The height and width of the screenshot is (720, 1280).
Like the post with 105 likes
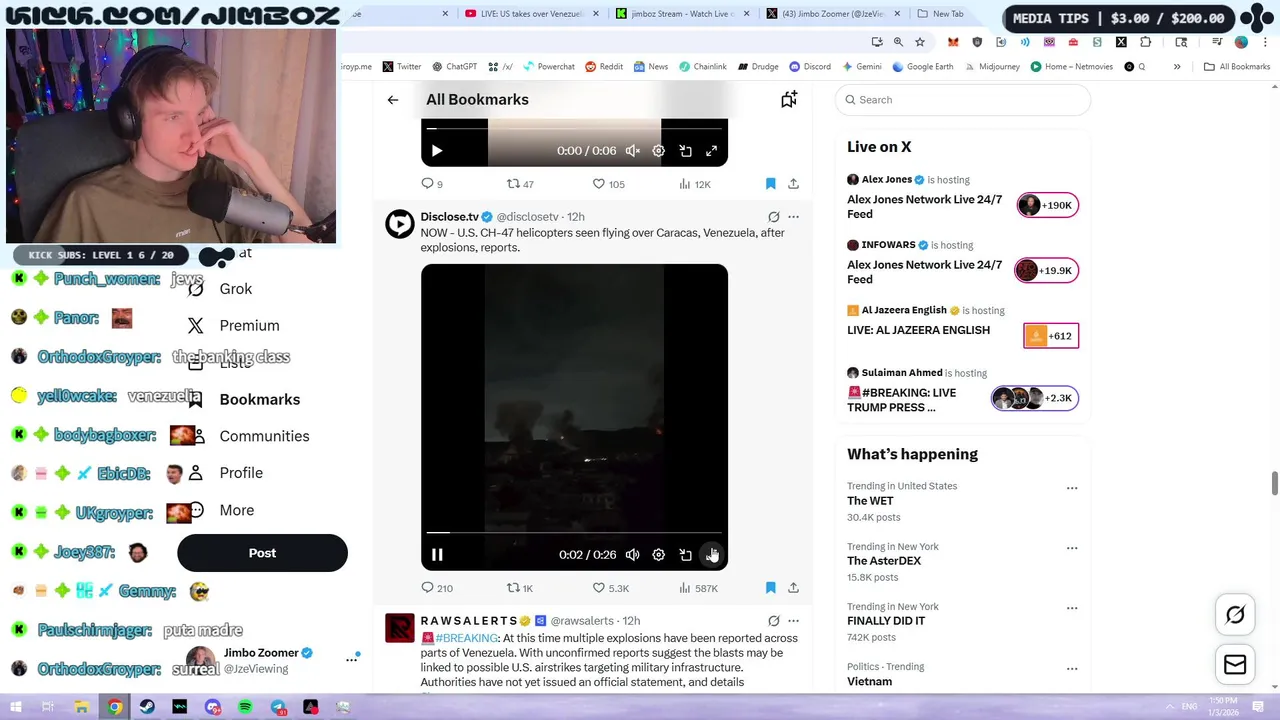coord(609,184)
